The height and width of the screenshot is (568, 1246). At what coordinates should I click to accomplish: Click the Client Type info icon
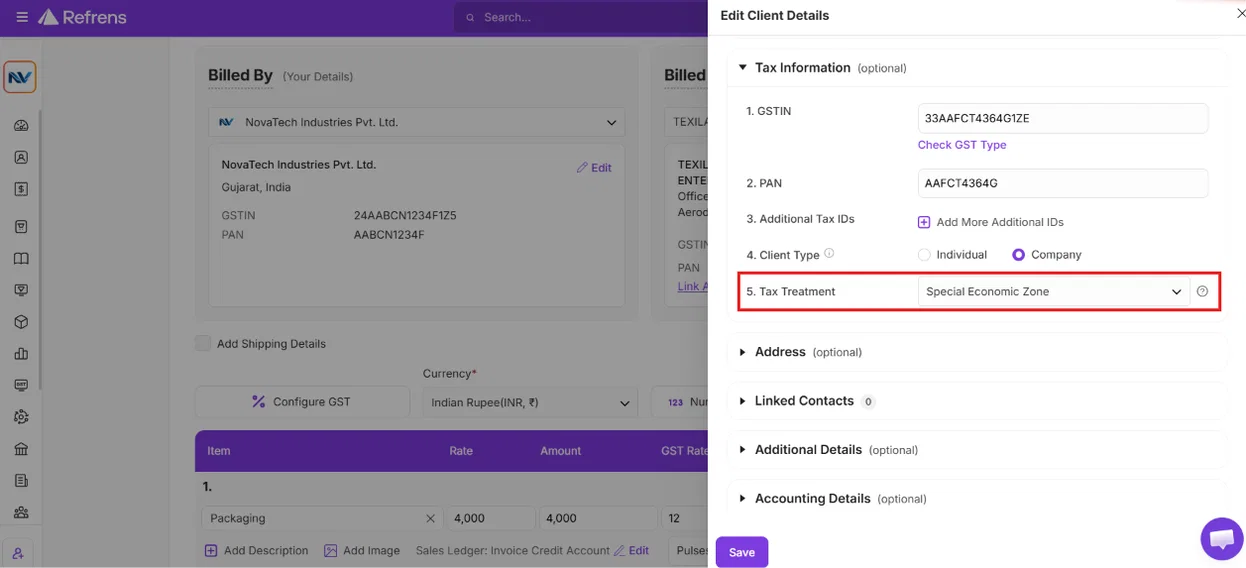coord(829,254)
